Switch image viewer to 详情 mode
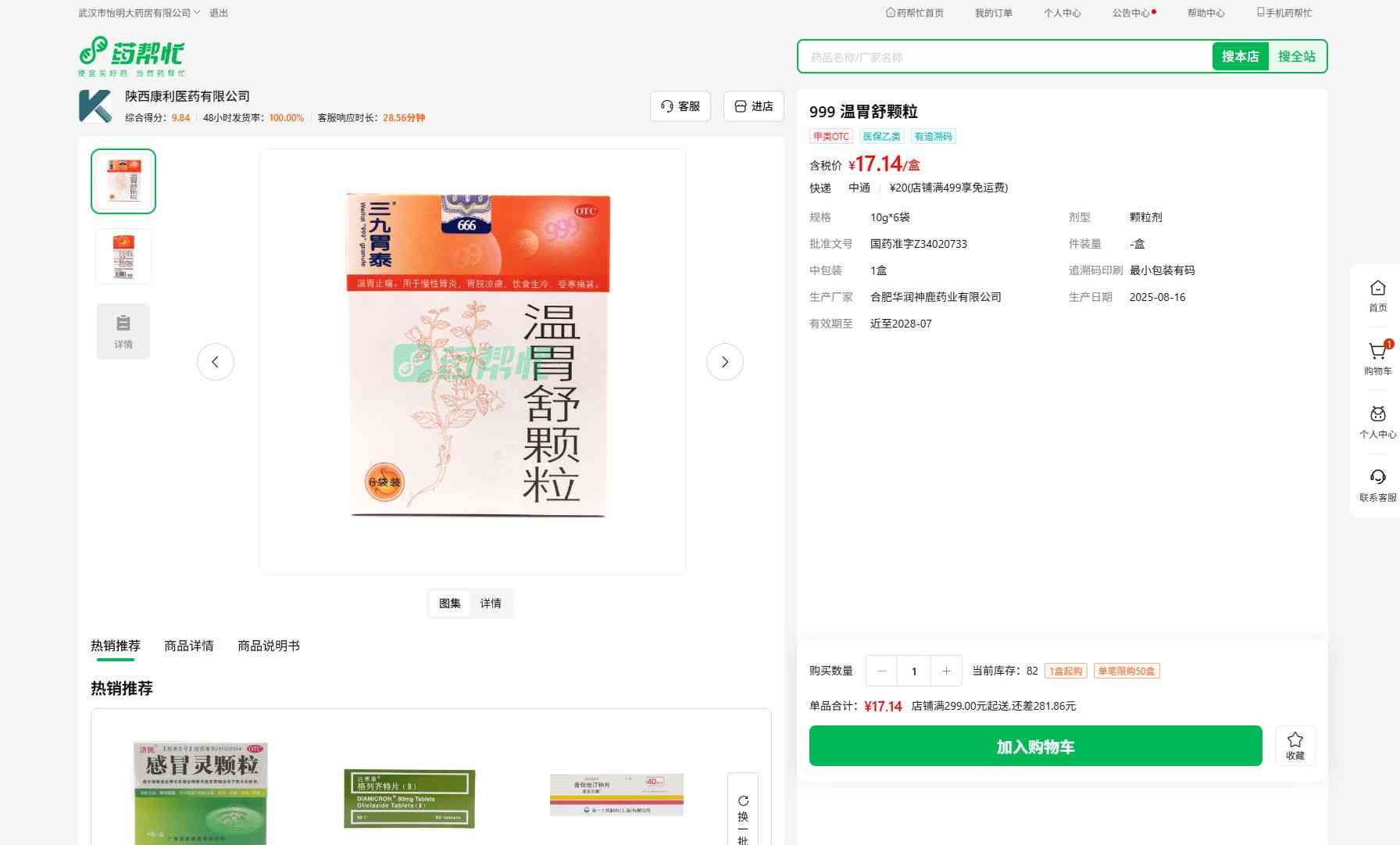1400x845 pixels. [491, 603]
